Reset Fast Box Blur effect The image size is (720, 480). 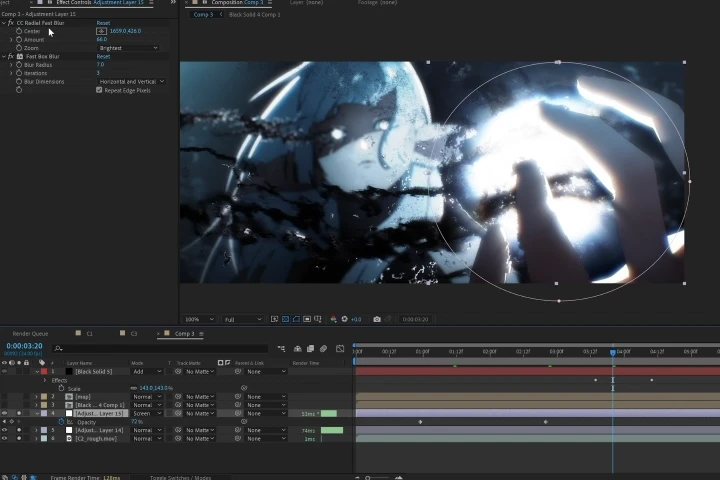pos(103,56)
